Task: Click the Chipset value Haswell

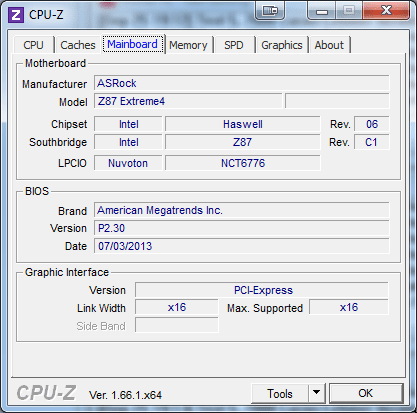Action: tap(243, 124)
